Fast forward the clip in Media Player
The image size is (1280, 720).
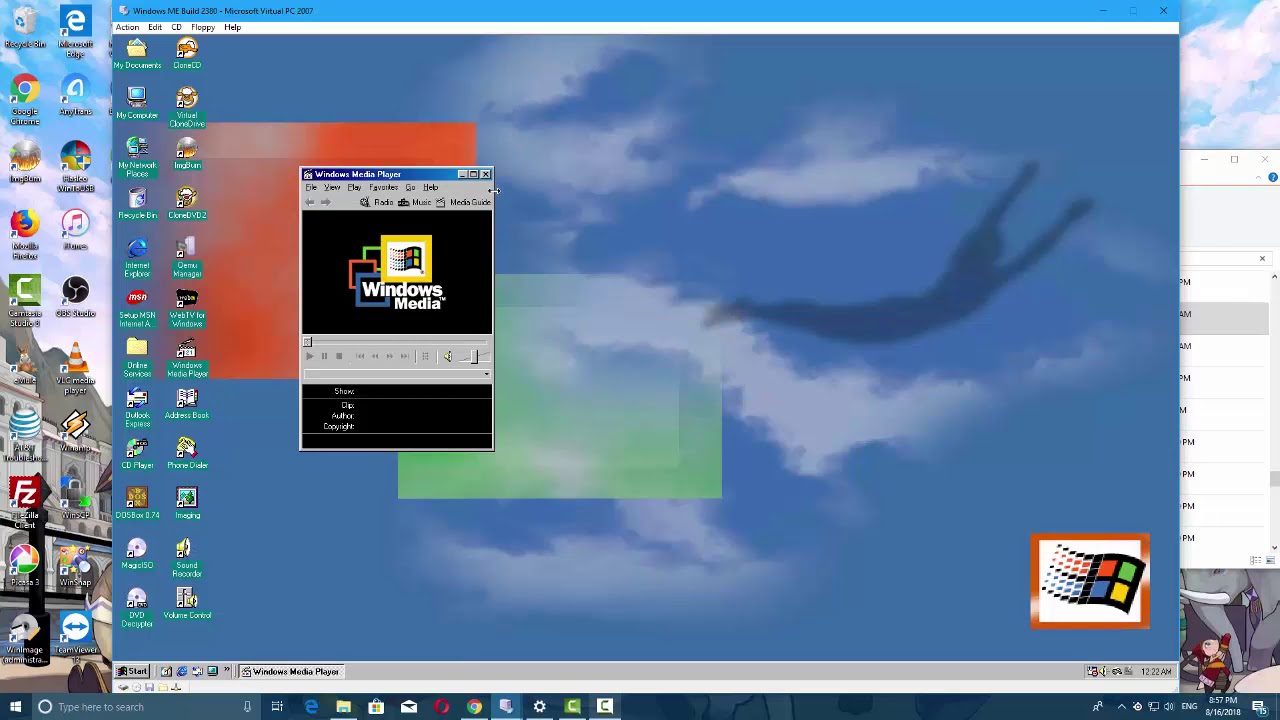point(389,356)
